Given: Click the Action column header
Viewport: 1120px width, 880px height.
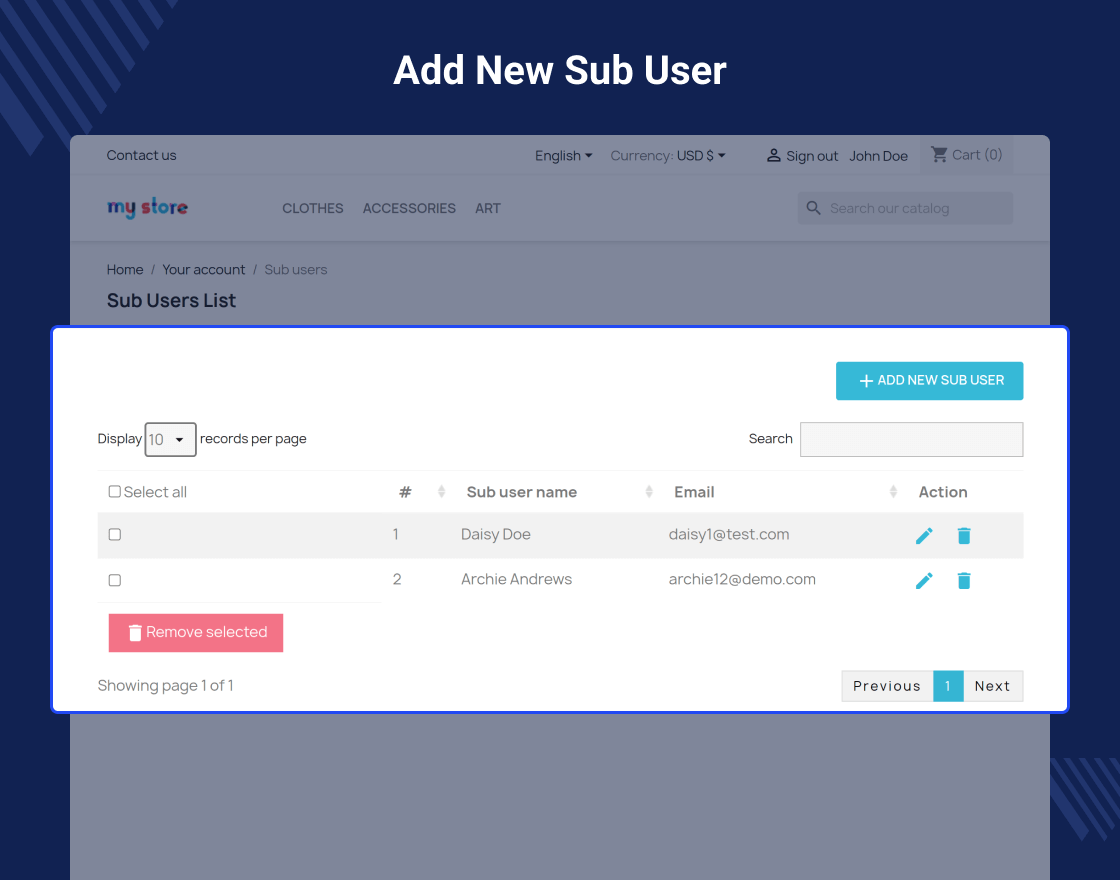Looking at the screenshot, I should (x=943, y=492).
